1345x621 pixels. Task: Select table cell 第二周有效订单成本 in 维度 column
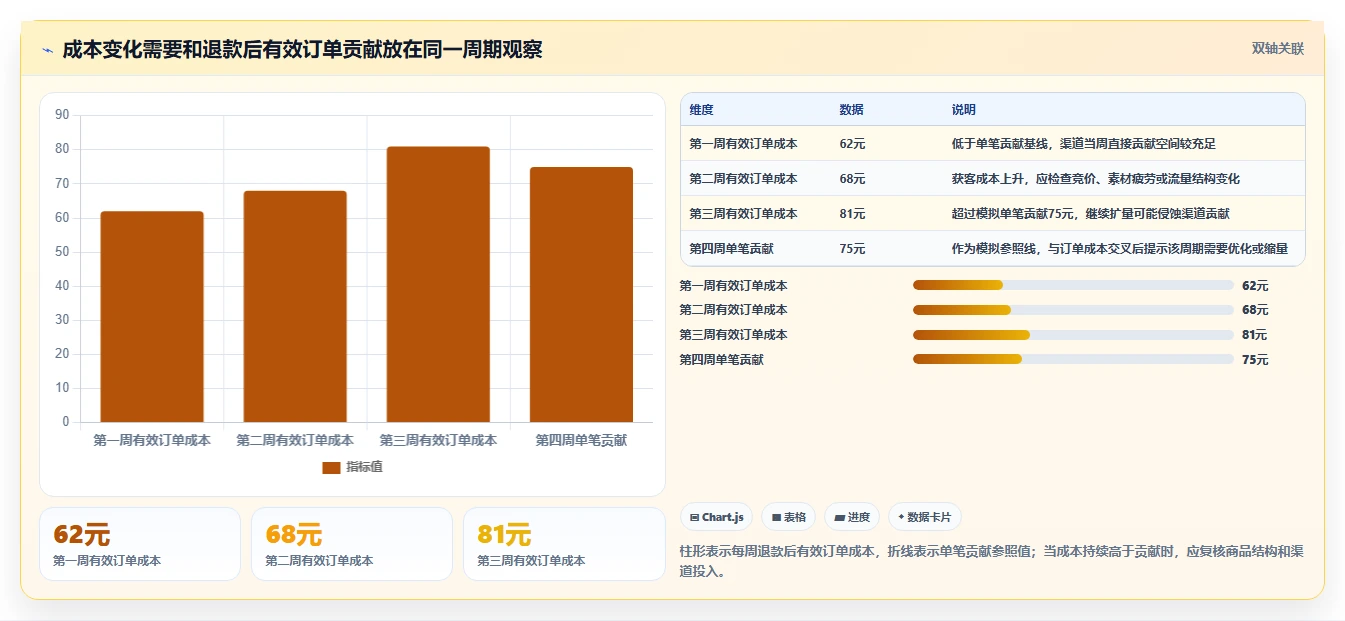pyautogui.click(x=743, y=179)
